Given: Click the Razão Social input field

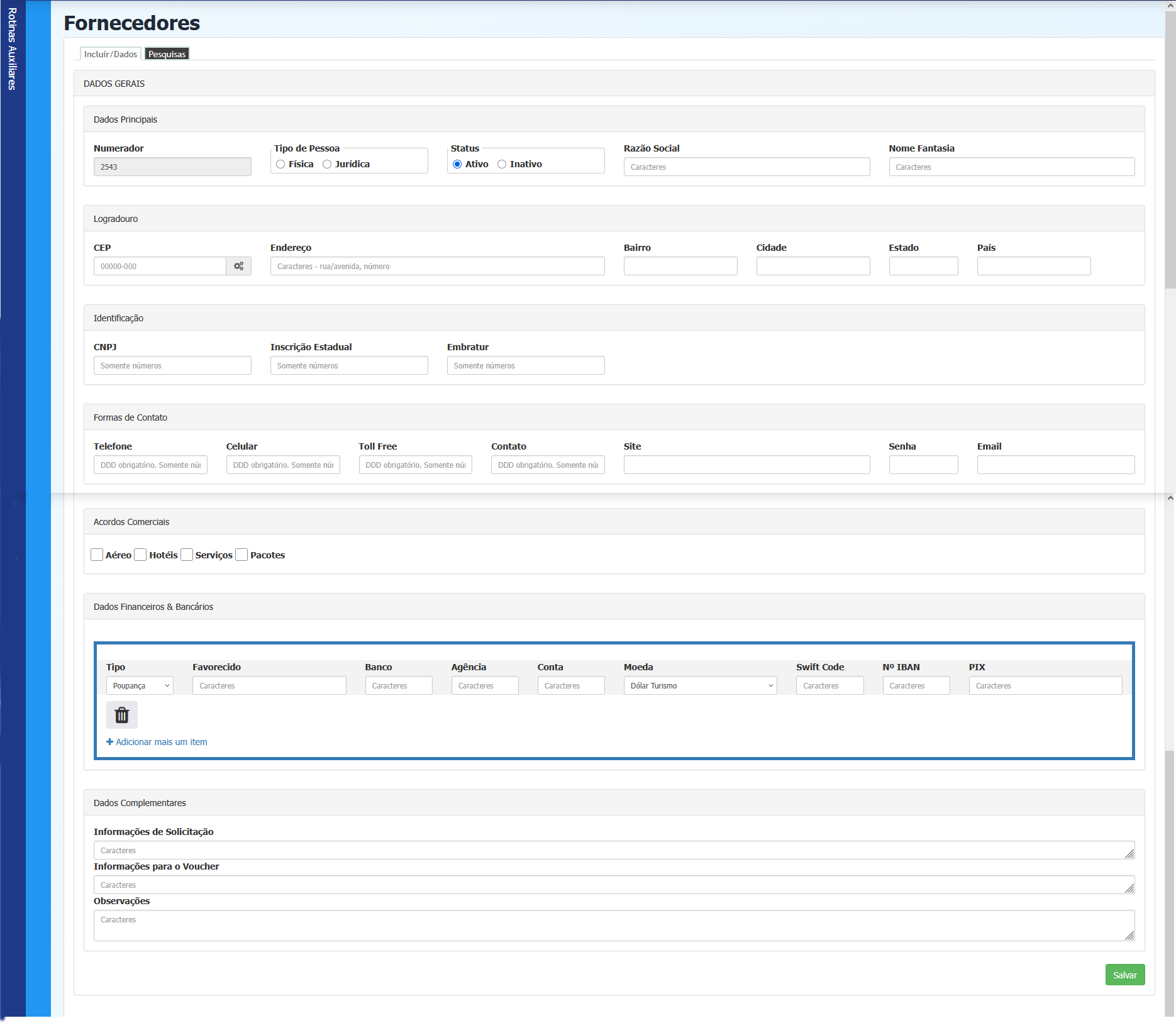Looking at the screenshot, I should tap(746, 167).
